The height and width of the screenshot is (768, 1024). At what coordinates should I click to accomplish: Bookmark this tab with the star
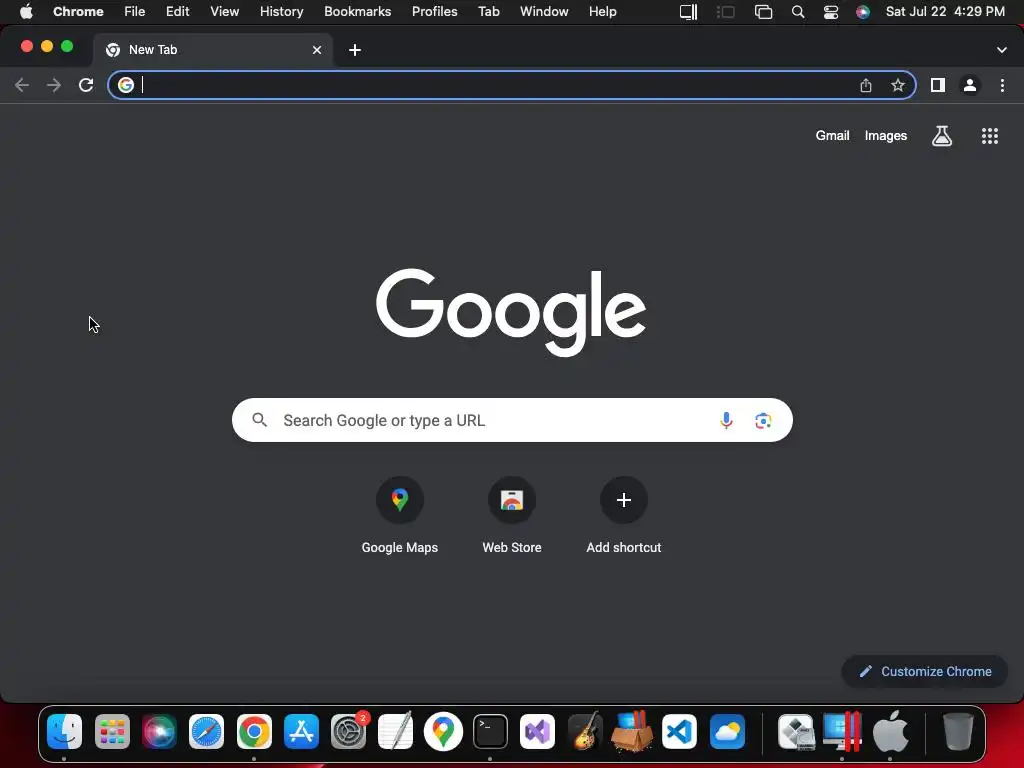click(x=898, y=85)
